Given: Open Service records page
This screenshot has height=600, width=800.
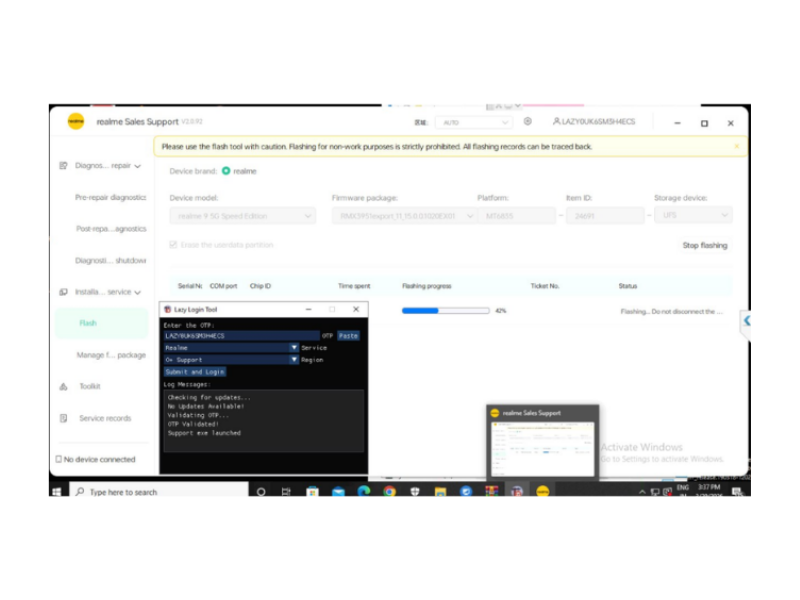Looking at the screenshot, I should pyautogui.click(x=105, y=418).
